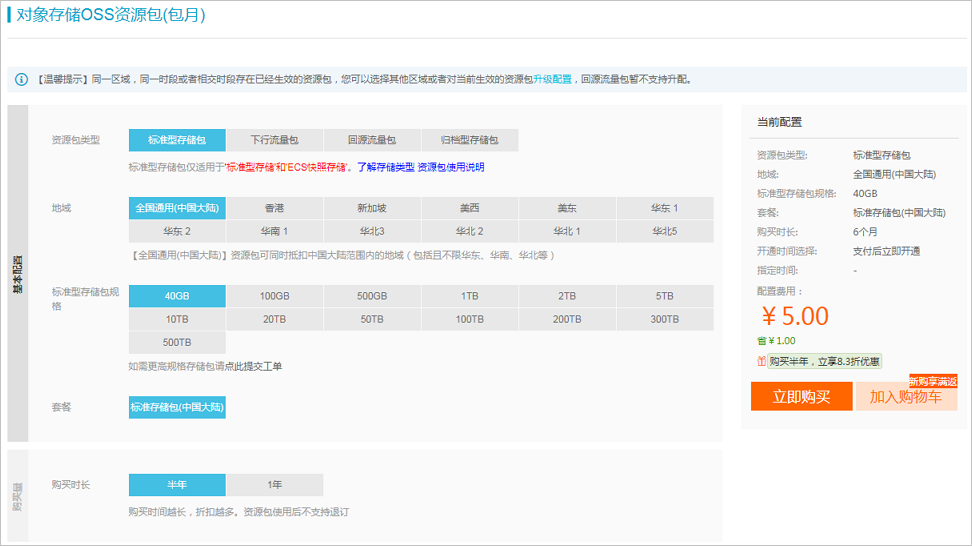Screen dimensions: 972x546
Task: Open the 了解存储类型 link
Action: click(386, 167)
